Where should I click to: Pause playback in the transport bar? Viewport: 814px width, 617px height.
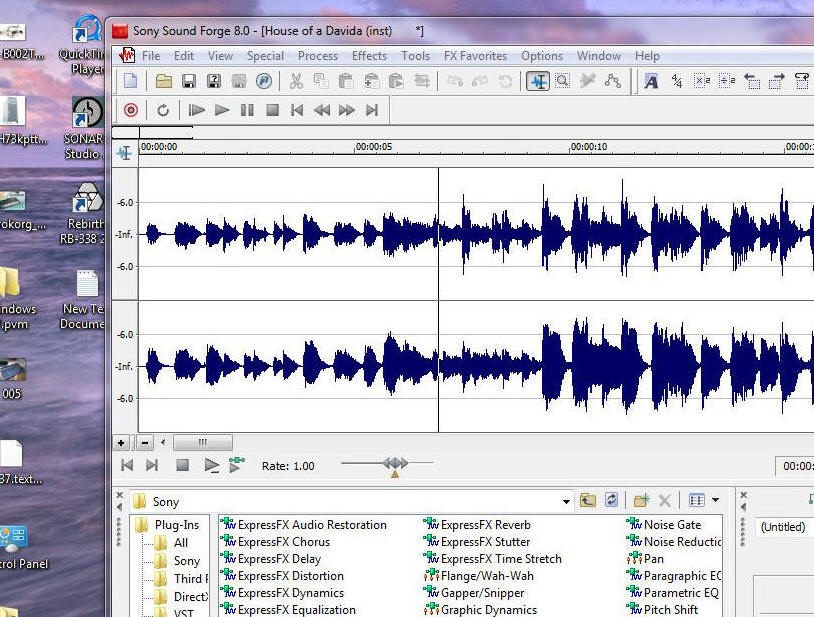(247, 110)
